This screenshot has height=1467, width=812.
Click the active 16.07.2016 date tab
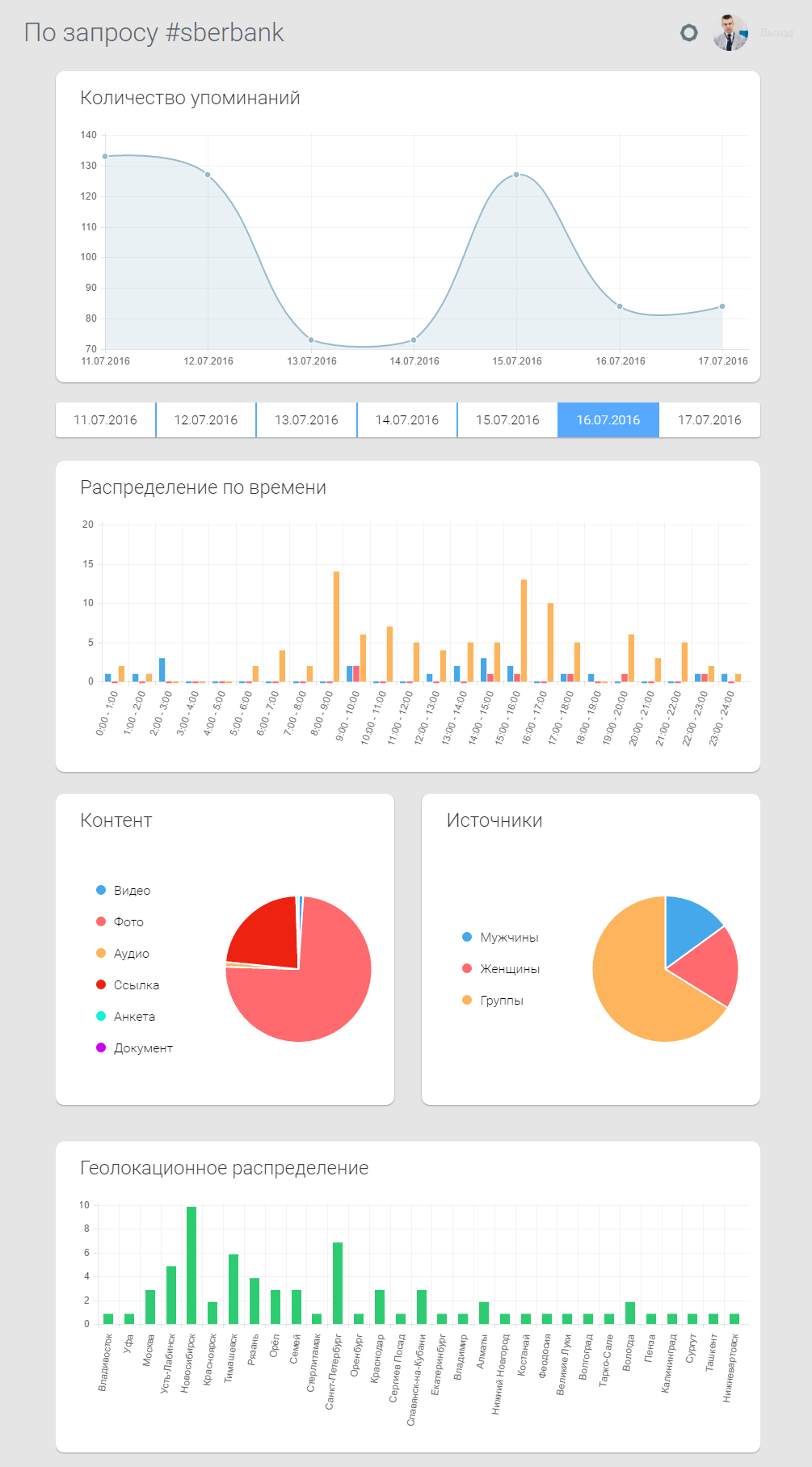coord(608,420)
